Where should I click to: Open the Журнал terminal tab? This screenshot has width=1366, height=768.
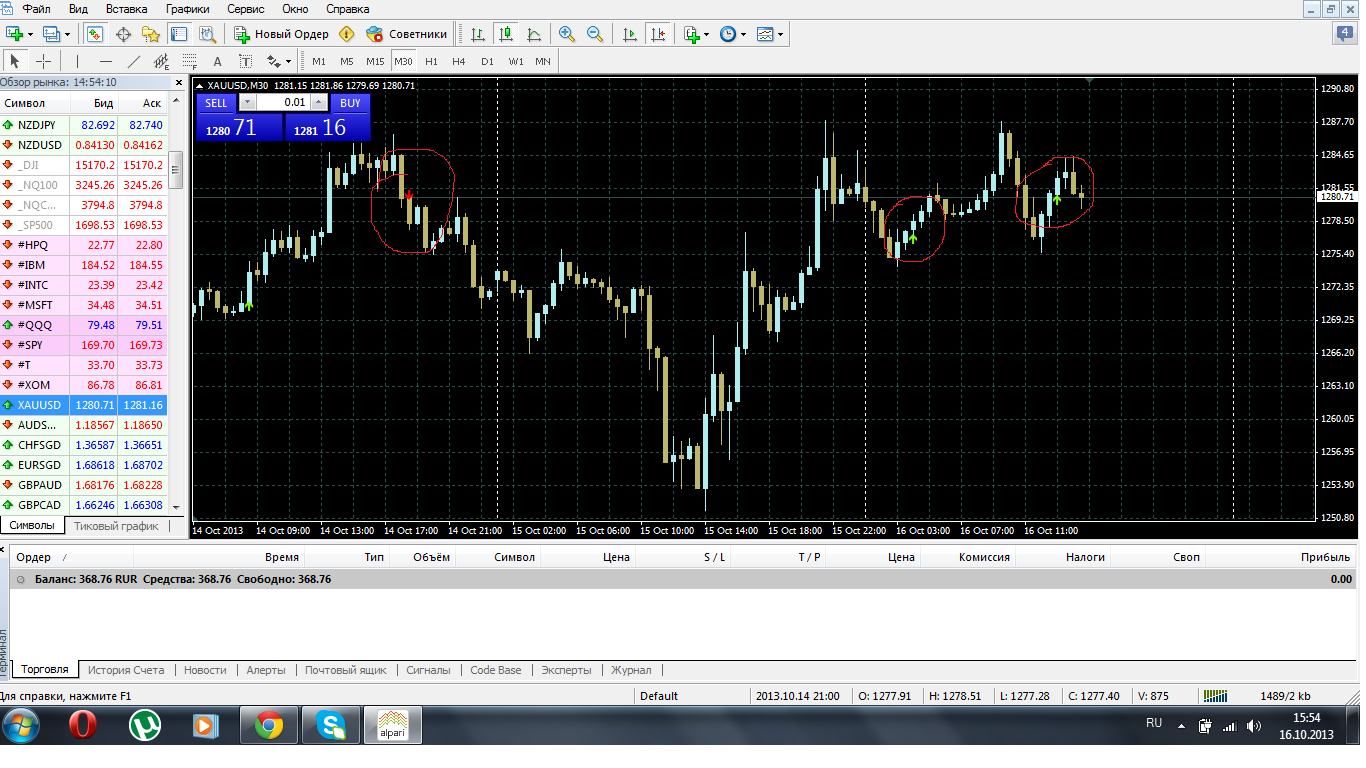[x=631, y=670]
